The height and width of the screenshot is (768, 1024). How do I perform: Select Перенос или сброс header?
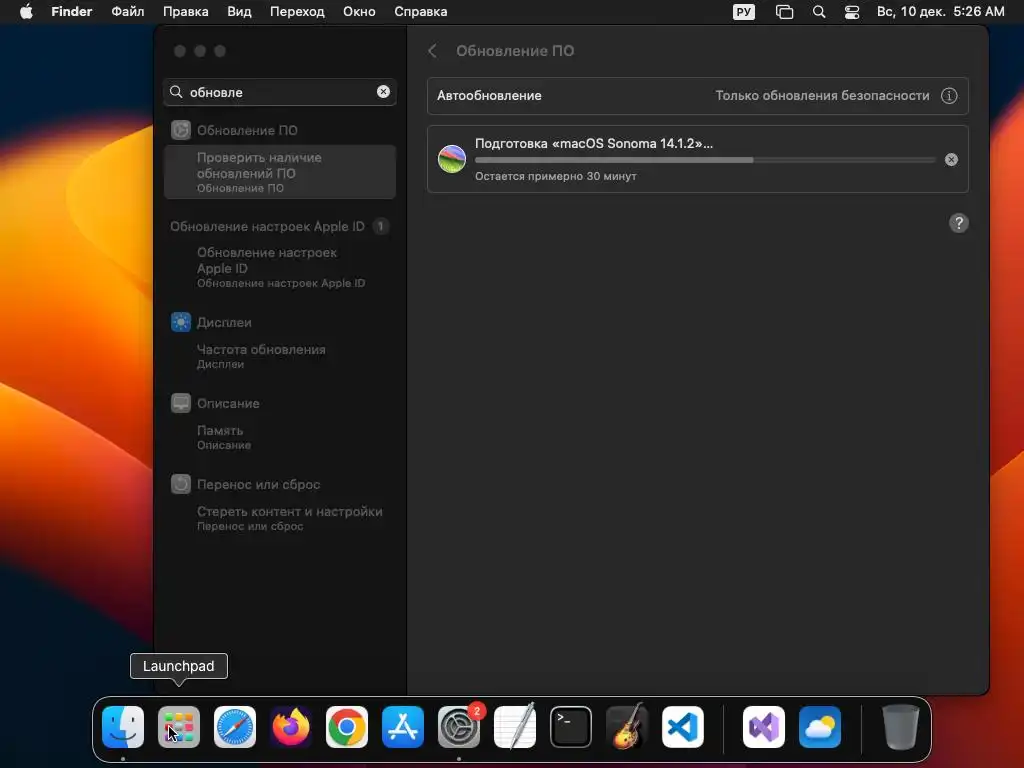(x=258, y=485)
